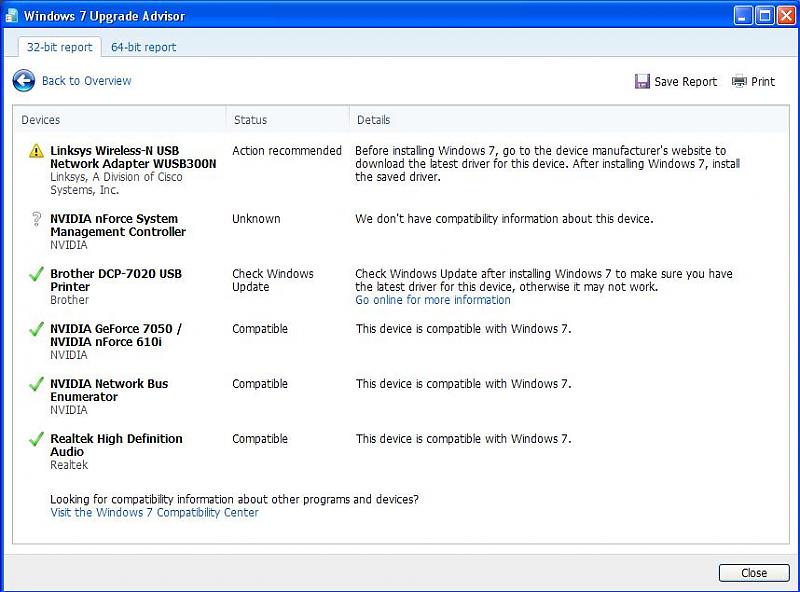This screenshot has height=592, width=800.
Task: Click the green checkmark beside NVIDIA Network Bus
Action: point(36,384)
